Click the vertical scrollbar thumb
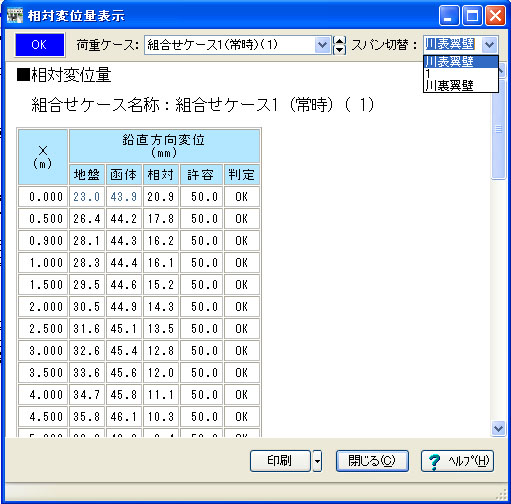The image size is (511, 504). coord(498,129)
